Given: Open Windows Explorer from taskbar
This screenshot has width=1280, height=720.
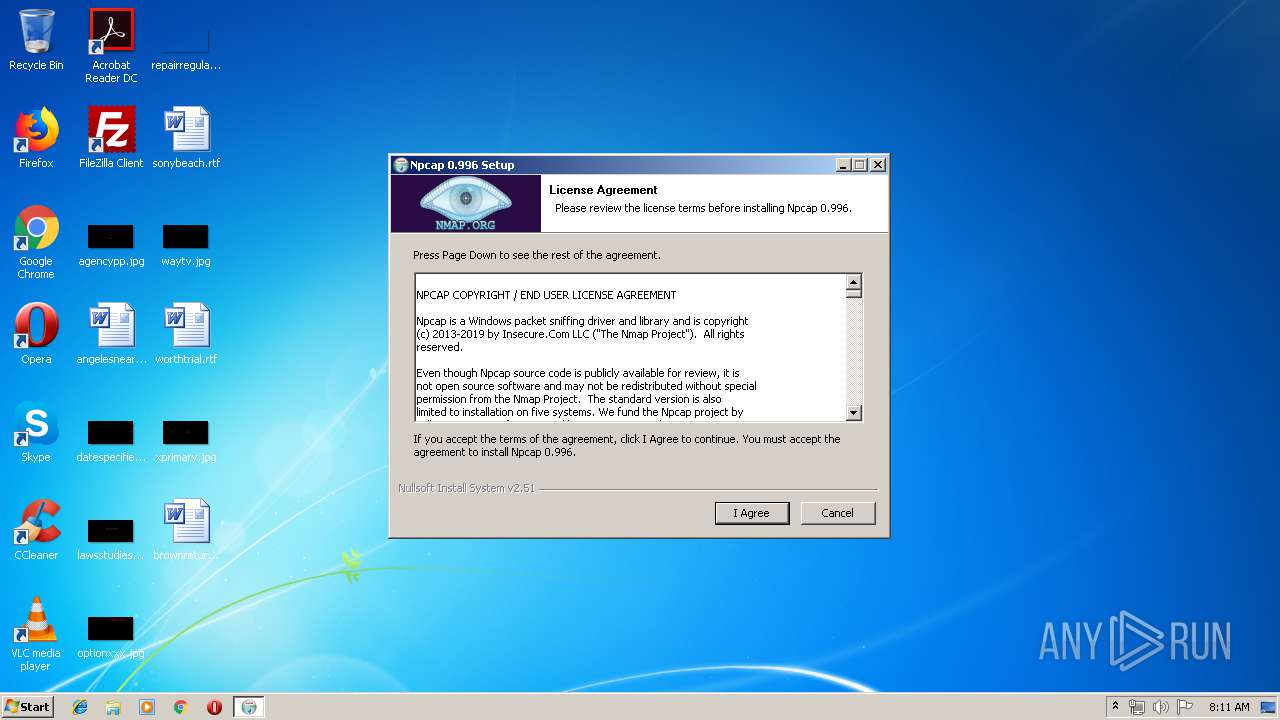Looking at the screenshot, I should [113, 707].
